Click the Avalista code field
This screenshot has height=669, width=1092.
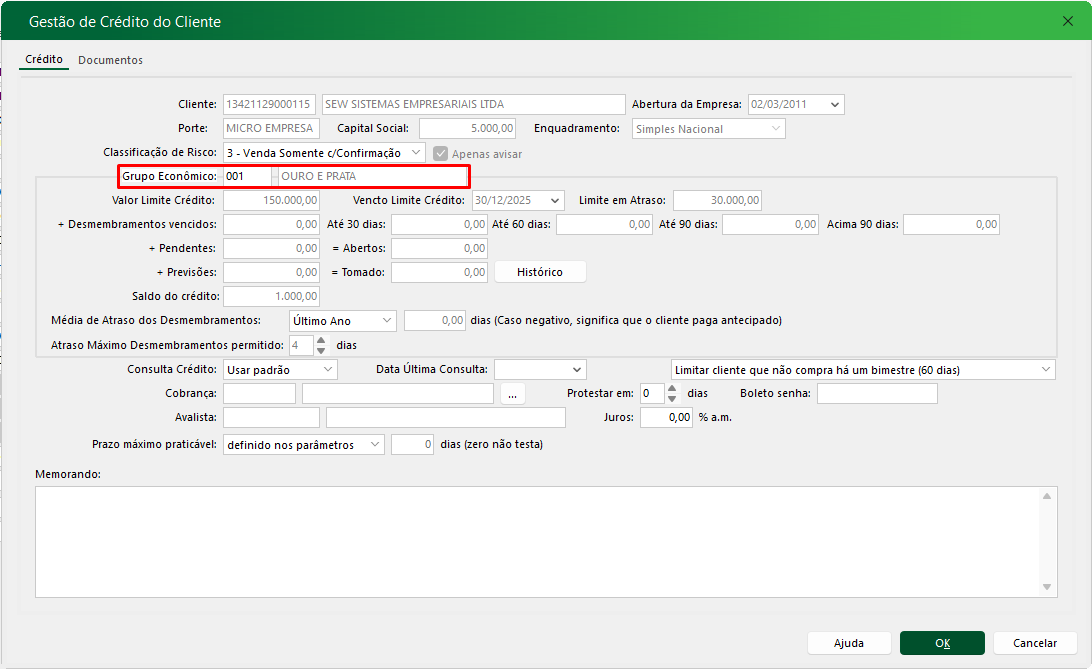(x=272, y=418)
